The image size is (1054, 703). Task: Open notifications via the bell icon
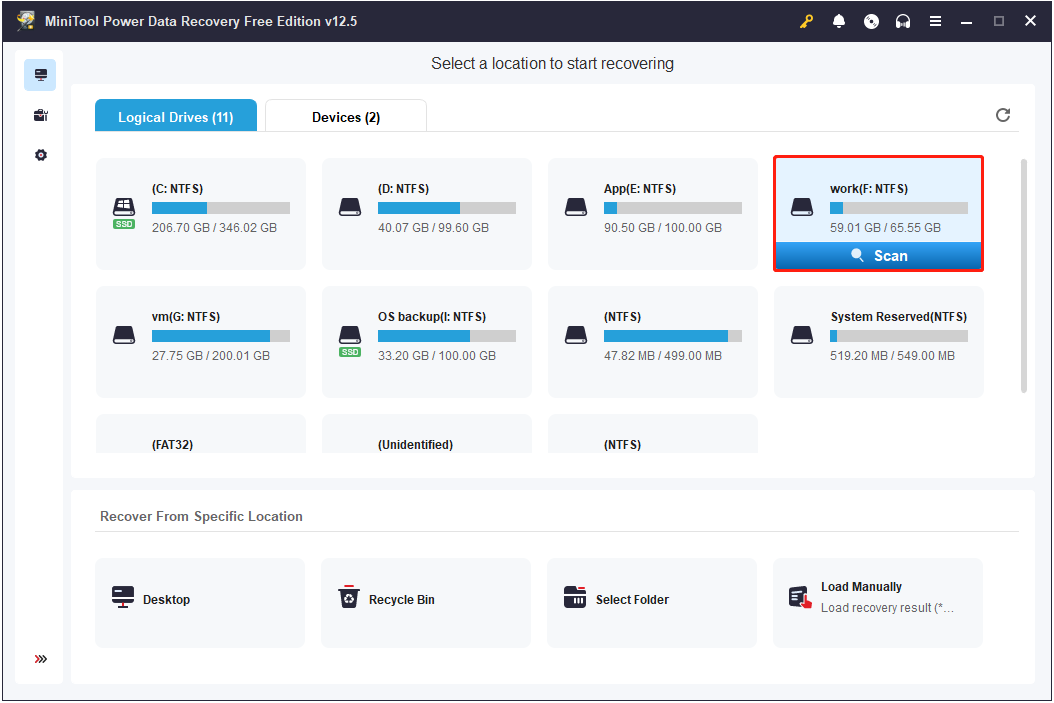point(839,20)
